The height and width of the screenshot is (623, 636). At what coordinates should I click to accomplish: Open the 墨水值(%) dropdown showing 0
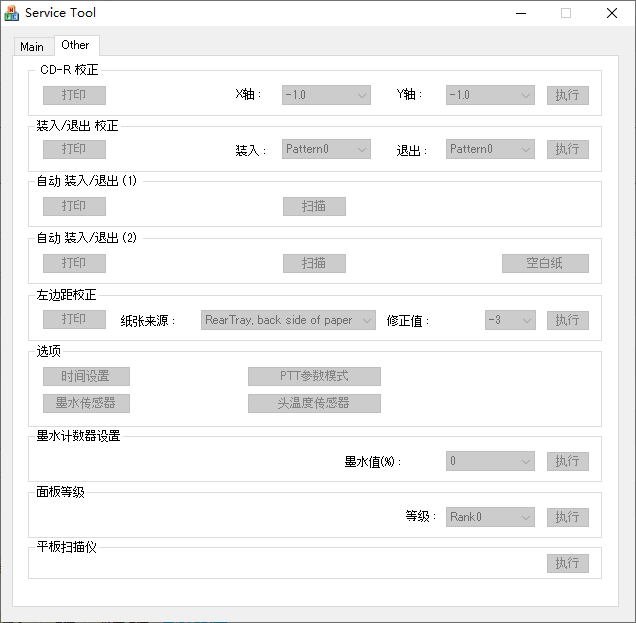coord(490,461)
